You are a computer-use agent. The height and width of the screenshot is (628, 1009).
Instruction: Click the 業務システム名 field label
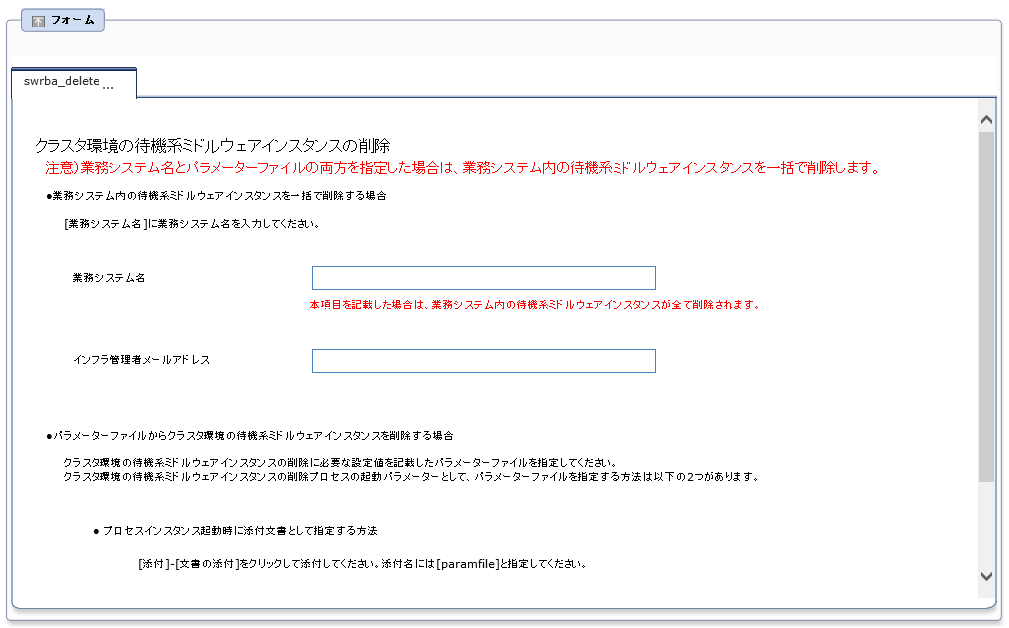click(x=109, y=278)
